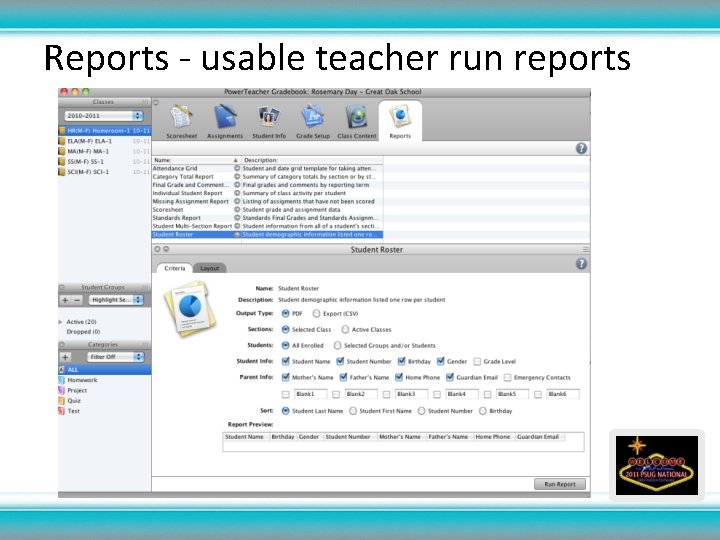Select the HR(M-F) Homeroom-1 class
Viewport: 720px width, 540px height.
[x=104, y=131]
